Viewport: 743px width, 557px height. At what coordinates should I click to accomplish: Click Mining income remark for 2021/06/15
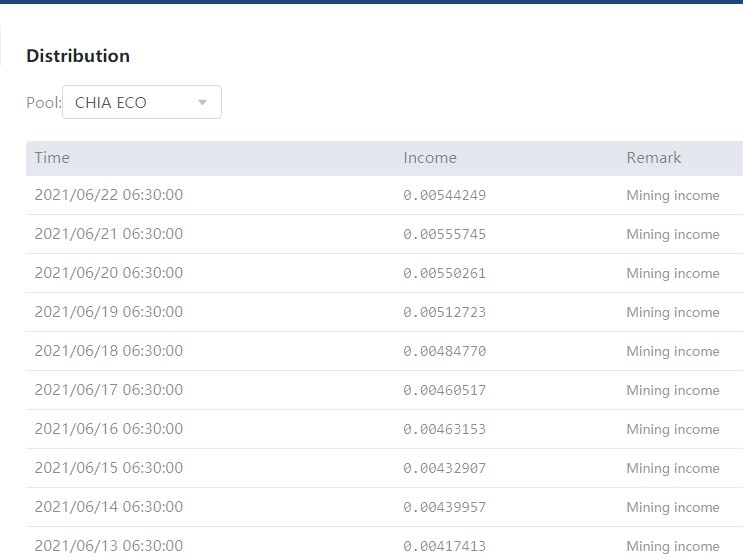point(673,468)
